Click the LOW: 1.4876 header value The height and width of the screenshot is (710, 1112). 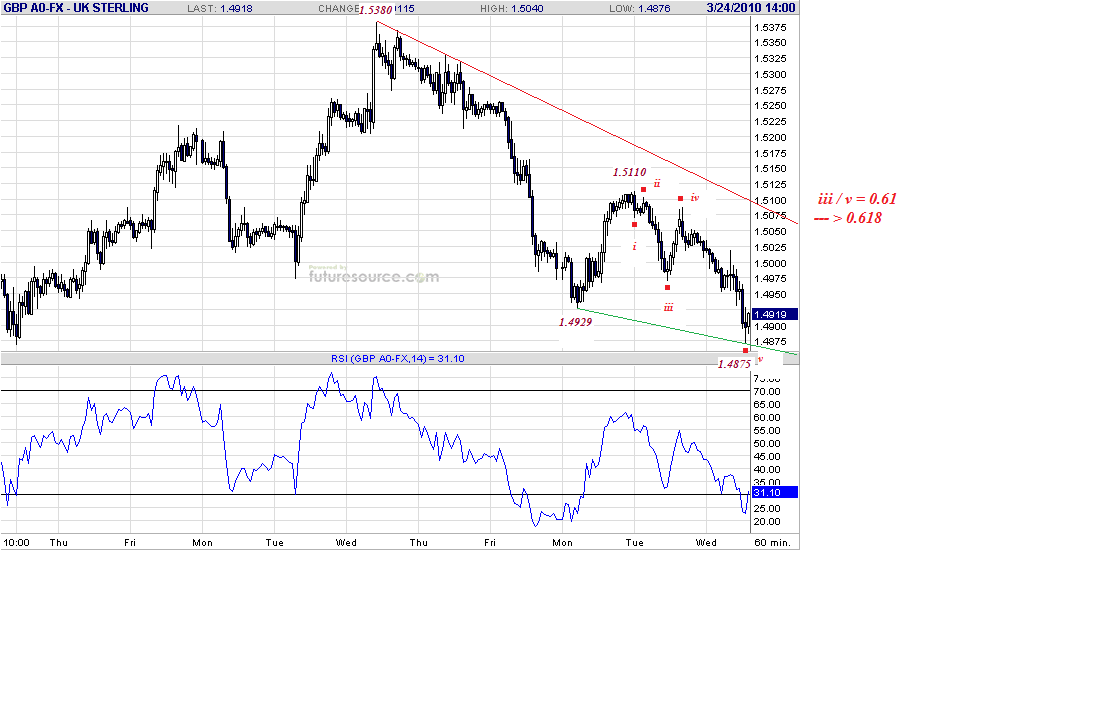[x=640, y=9]
